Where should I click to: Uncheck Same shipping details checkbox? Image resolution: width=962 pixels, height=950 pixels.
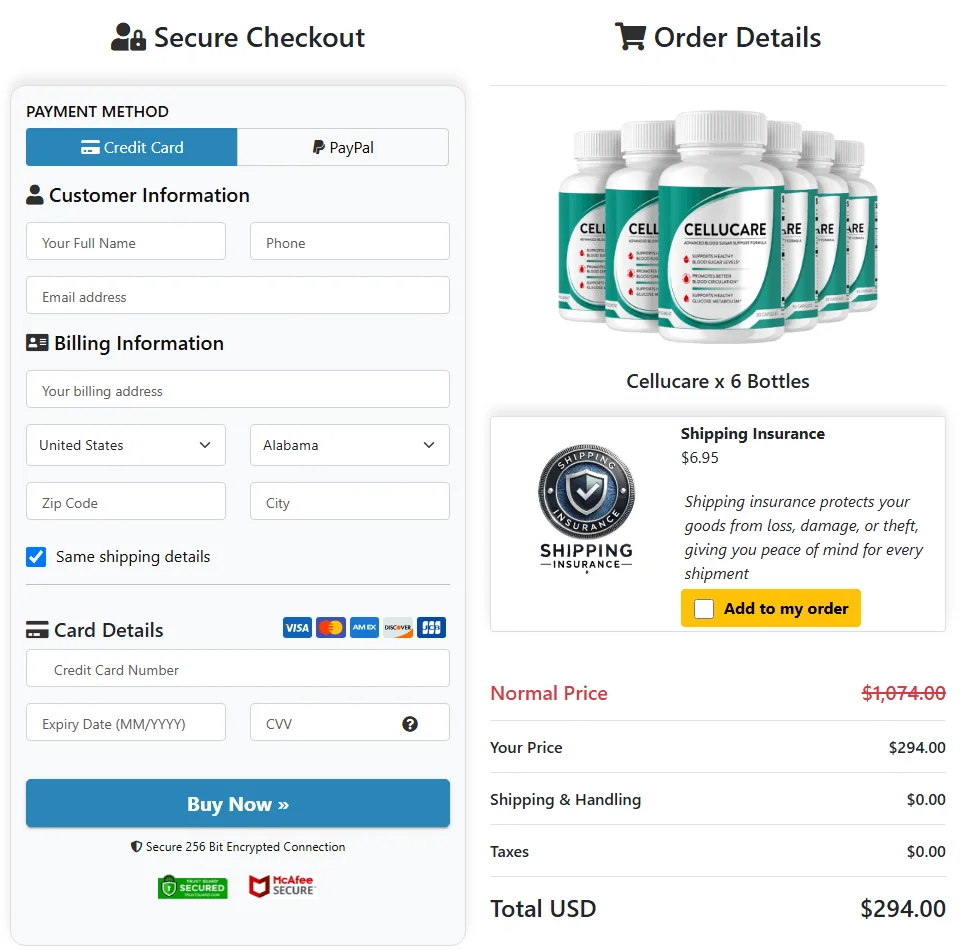(x=36, y=557)
